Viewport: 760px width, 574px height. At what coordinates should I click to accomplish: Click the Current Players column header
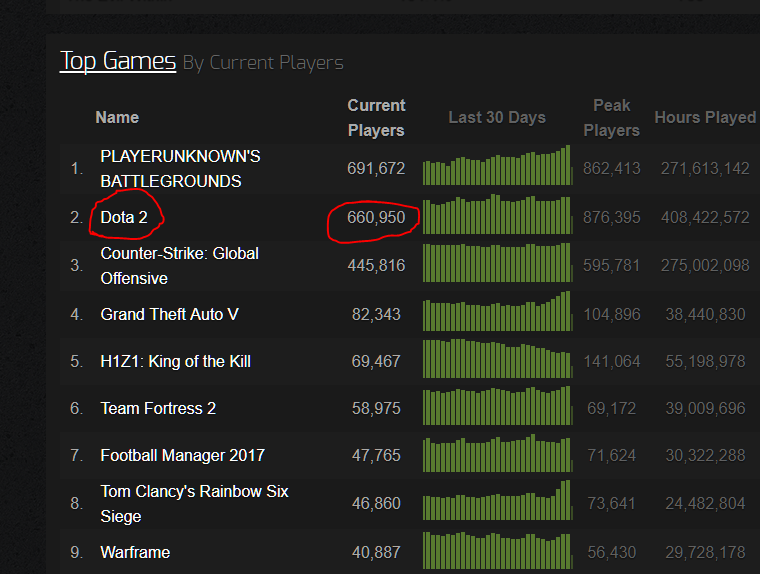[376, 118]
